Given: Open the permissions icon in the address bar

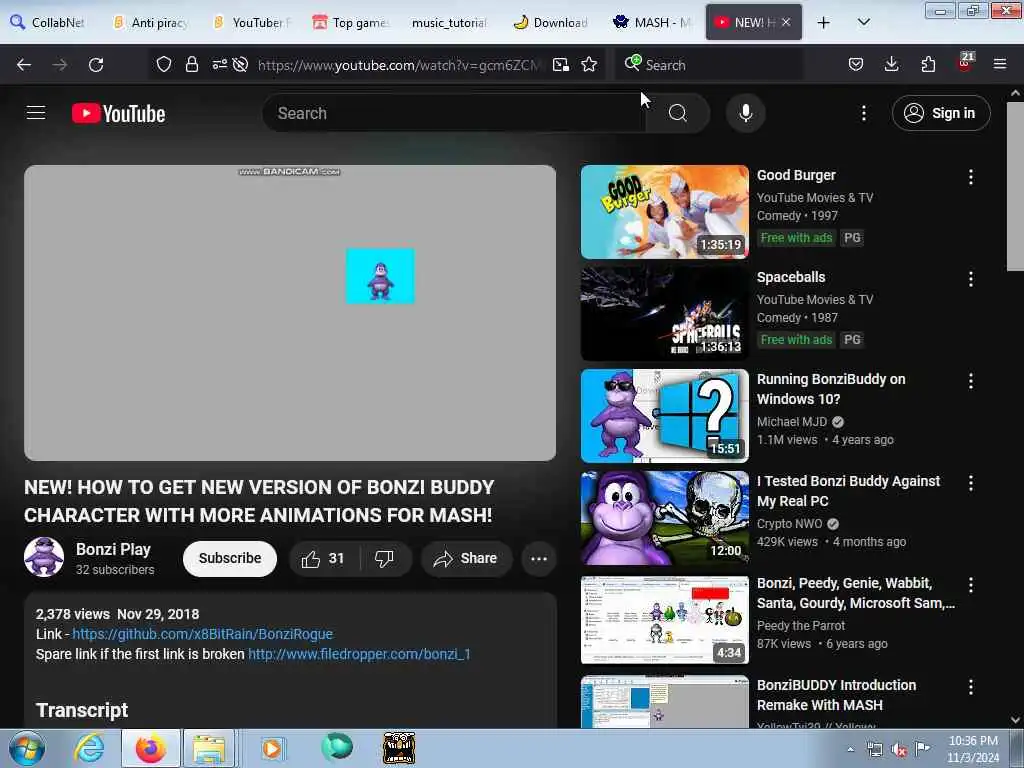Looking at the screenshot, I should point(219,64).
